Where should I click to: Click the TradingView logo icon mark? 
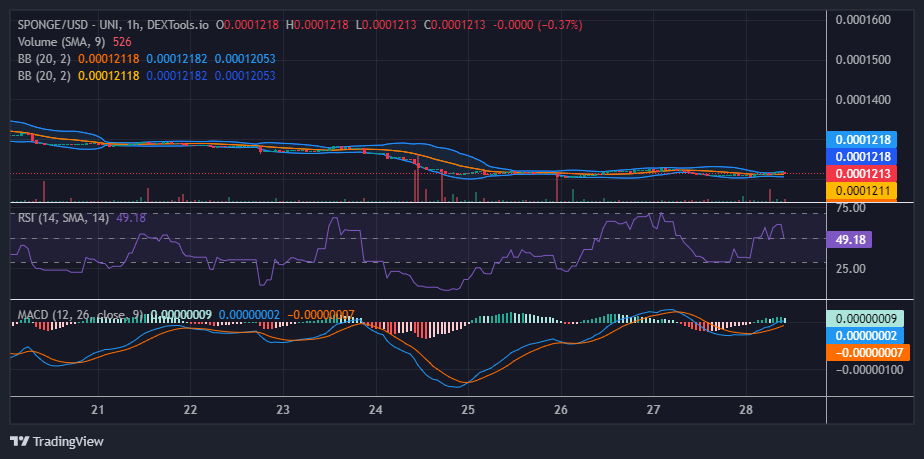pyautogui.click(x=21, y=441)
